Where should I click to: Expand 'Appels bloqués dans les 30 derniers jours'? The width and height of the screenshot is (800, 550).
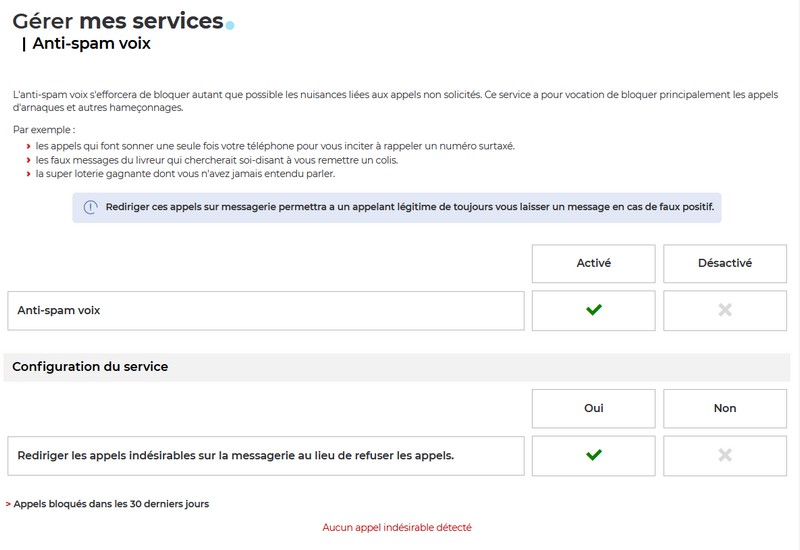click(111, 504)
